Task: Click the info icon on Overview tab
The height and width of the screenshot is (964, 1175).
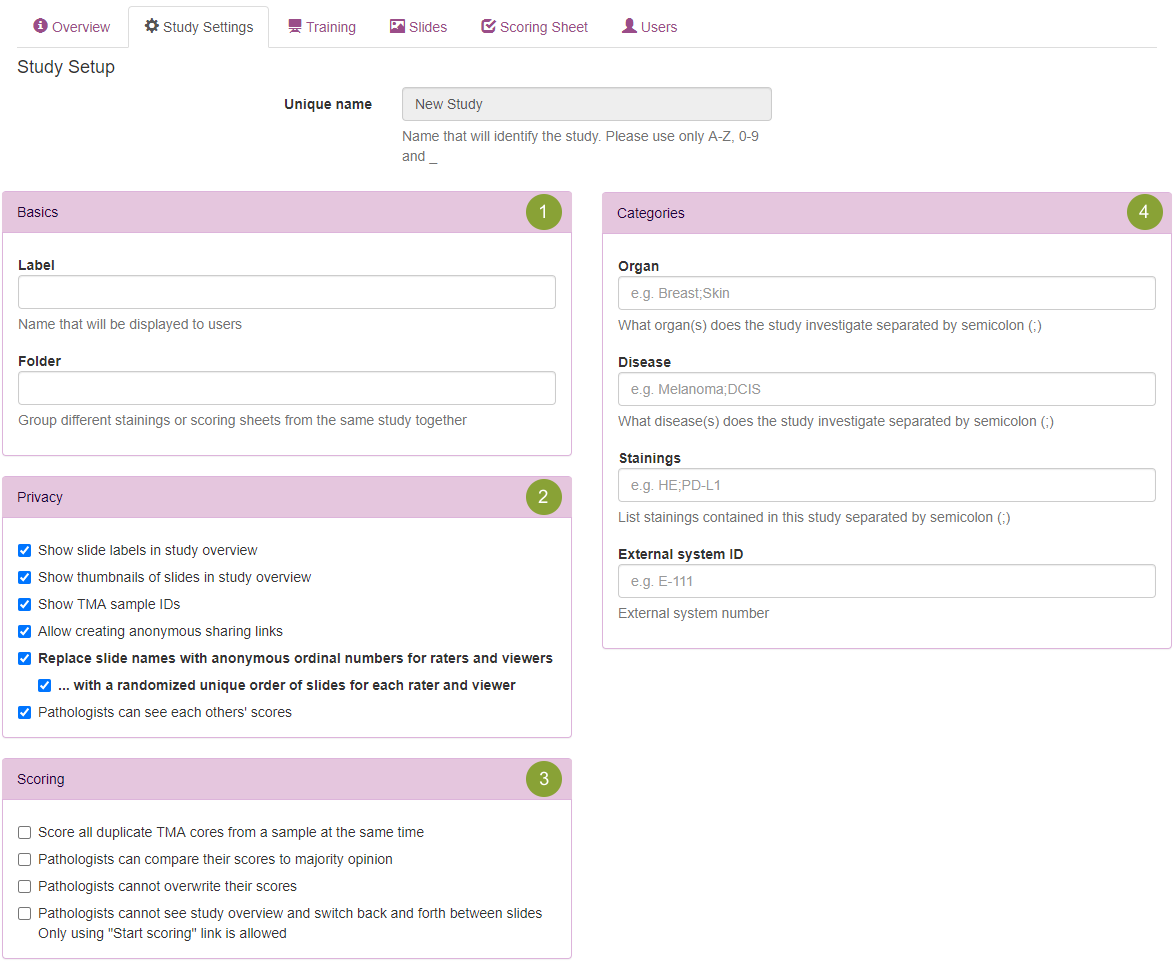Action: (40, 26)
